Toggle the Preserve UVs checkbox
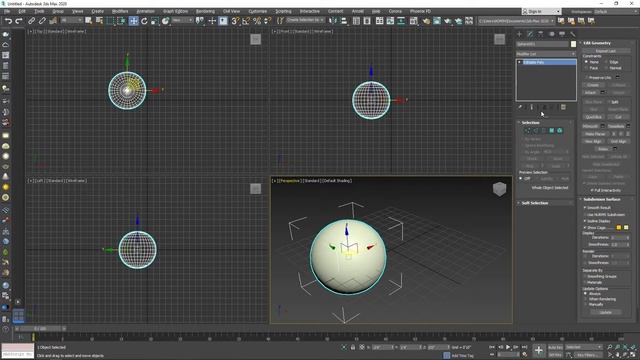The width and height of the screenshot is (640, 360). click(587, 78)
